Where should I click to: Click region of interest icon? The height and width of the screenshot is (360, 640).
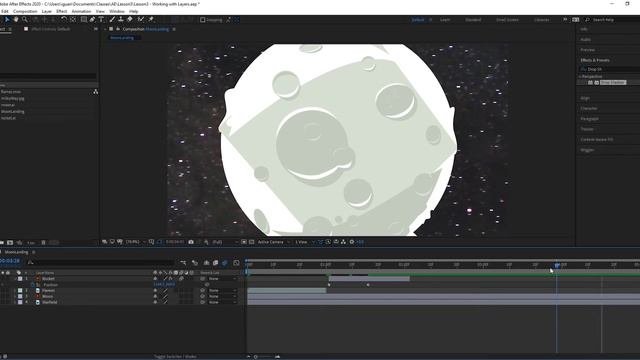[x=244, y=242]
